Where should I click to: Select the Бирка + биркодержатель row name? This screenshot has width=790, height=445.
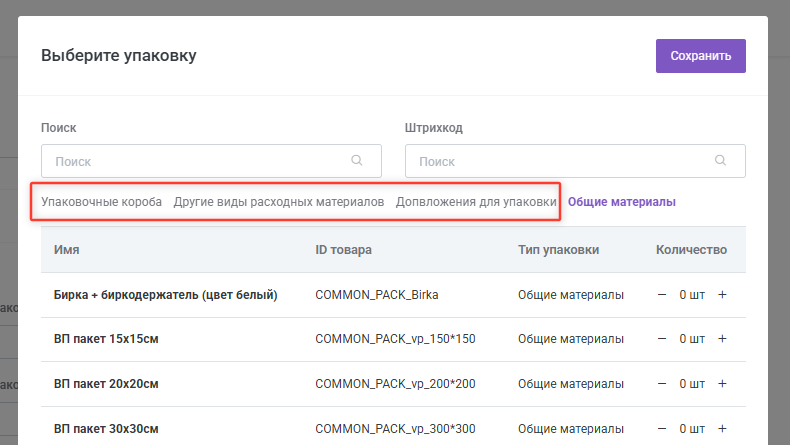165,295
